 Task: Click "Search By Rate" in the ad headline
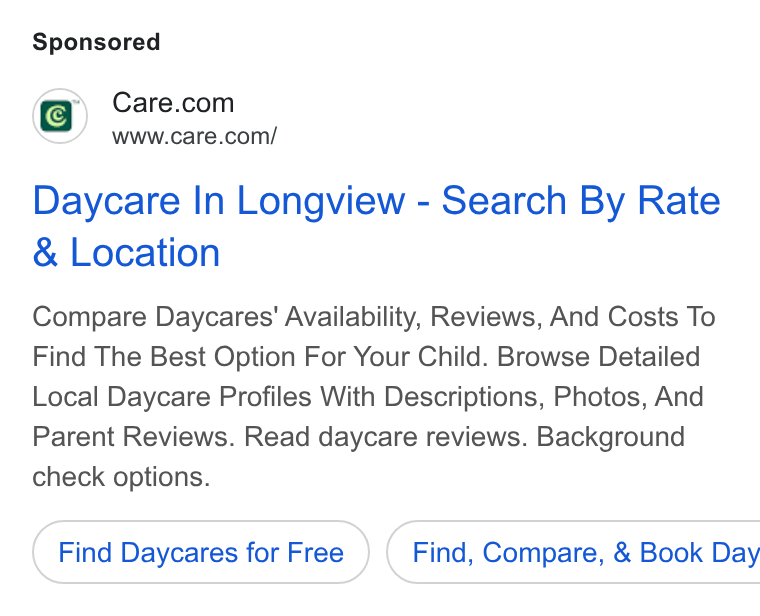click(581, 201)
